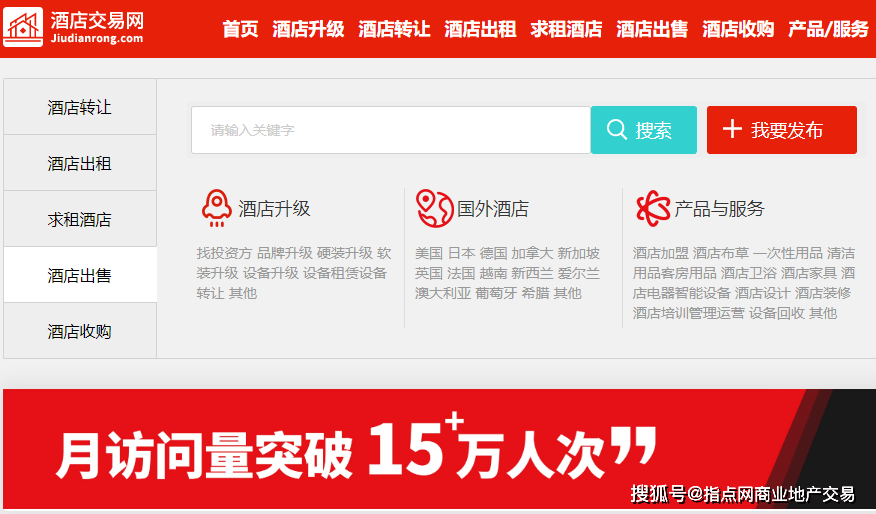Click the plus icon in 我要发布

click(732, 129)
